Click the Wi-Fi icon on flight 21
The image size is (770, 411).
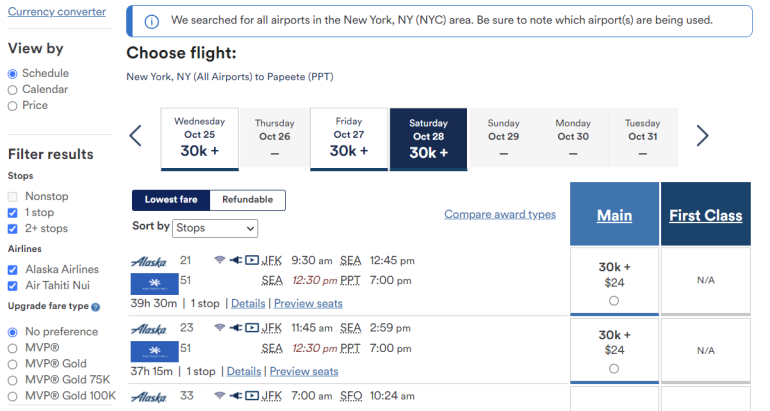220,260
